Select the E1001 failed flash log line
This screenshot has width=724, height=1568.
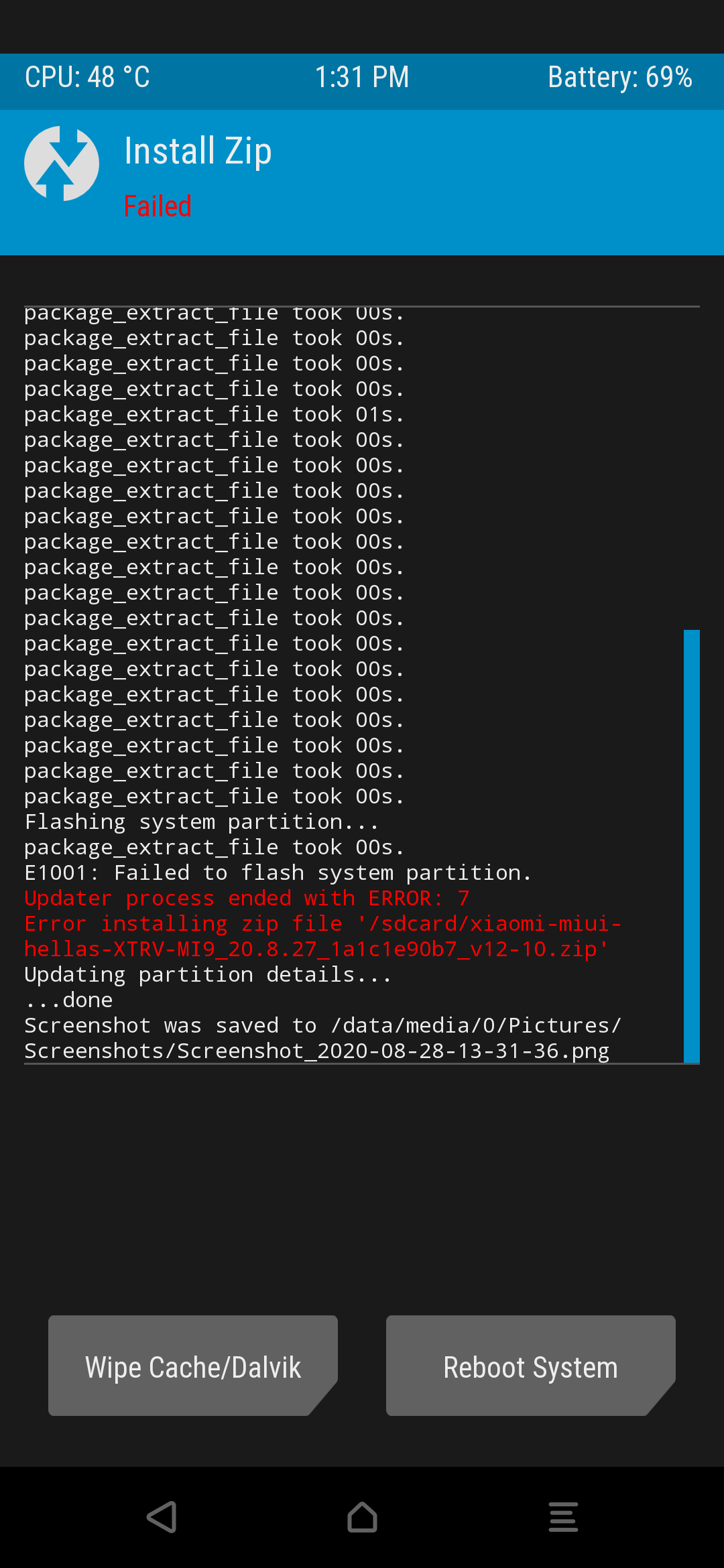(x=278, y=872)
